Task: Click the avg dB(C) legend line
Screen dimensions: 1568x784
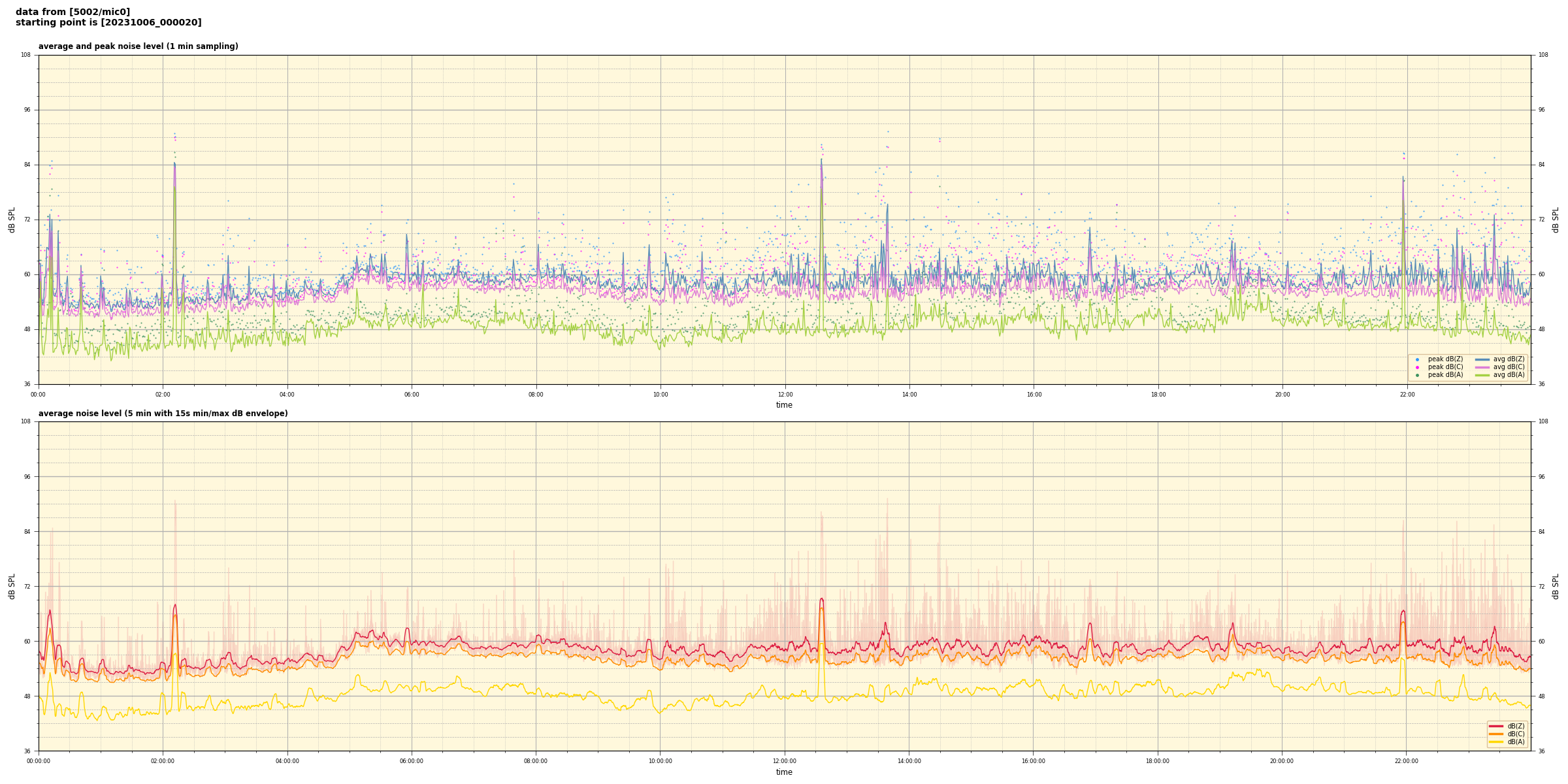Action: tap(1482, 367)
